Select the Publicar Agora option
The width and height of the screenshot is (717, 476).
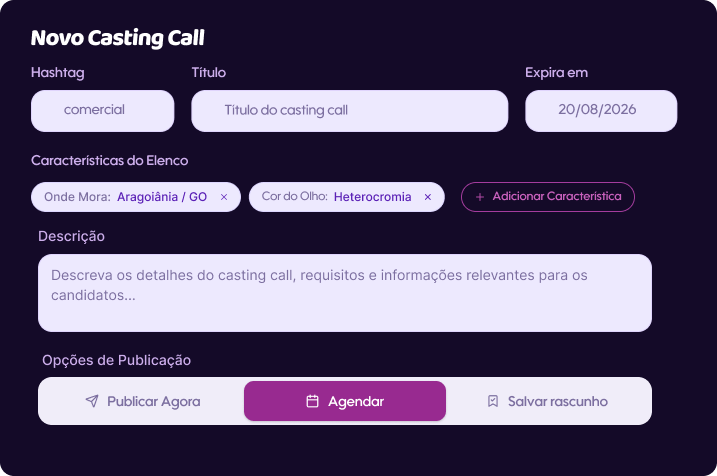tap(143, 401)
